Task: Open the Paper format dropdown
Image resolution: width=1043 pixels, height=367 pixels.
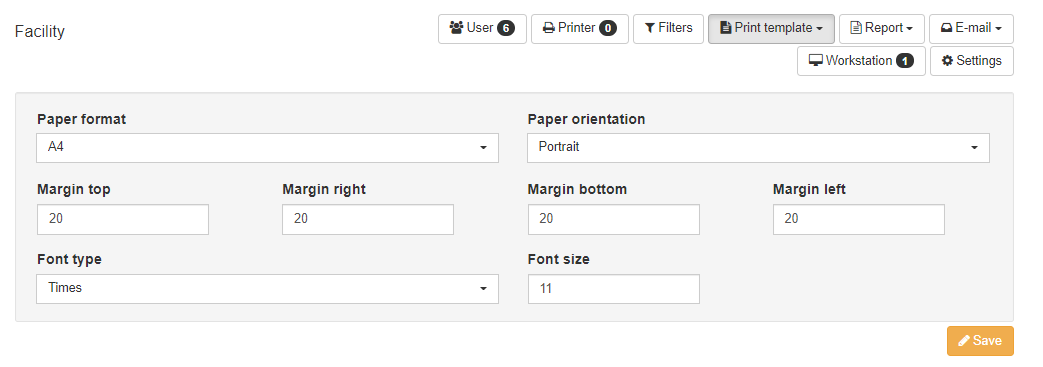Action: [x=267, y=148]
